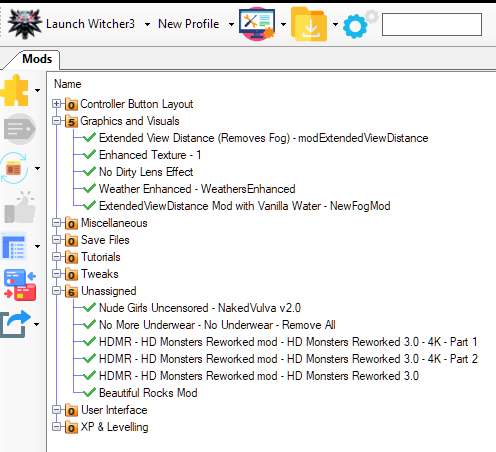Open dropdown arrow next to refresh icon
This screenshot has height=452, width=496.
click(x=38, y=168)
